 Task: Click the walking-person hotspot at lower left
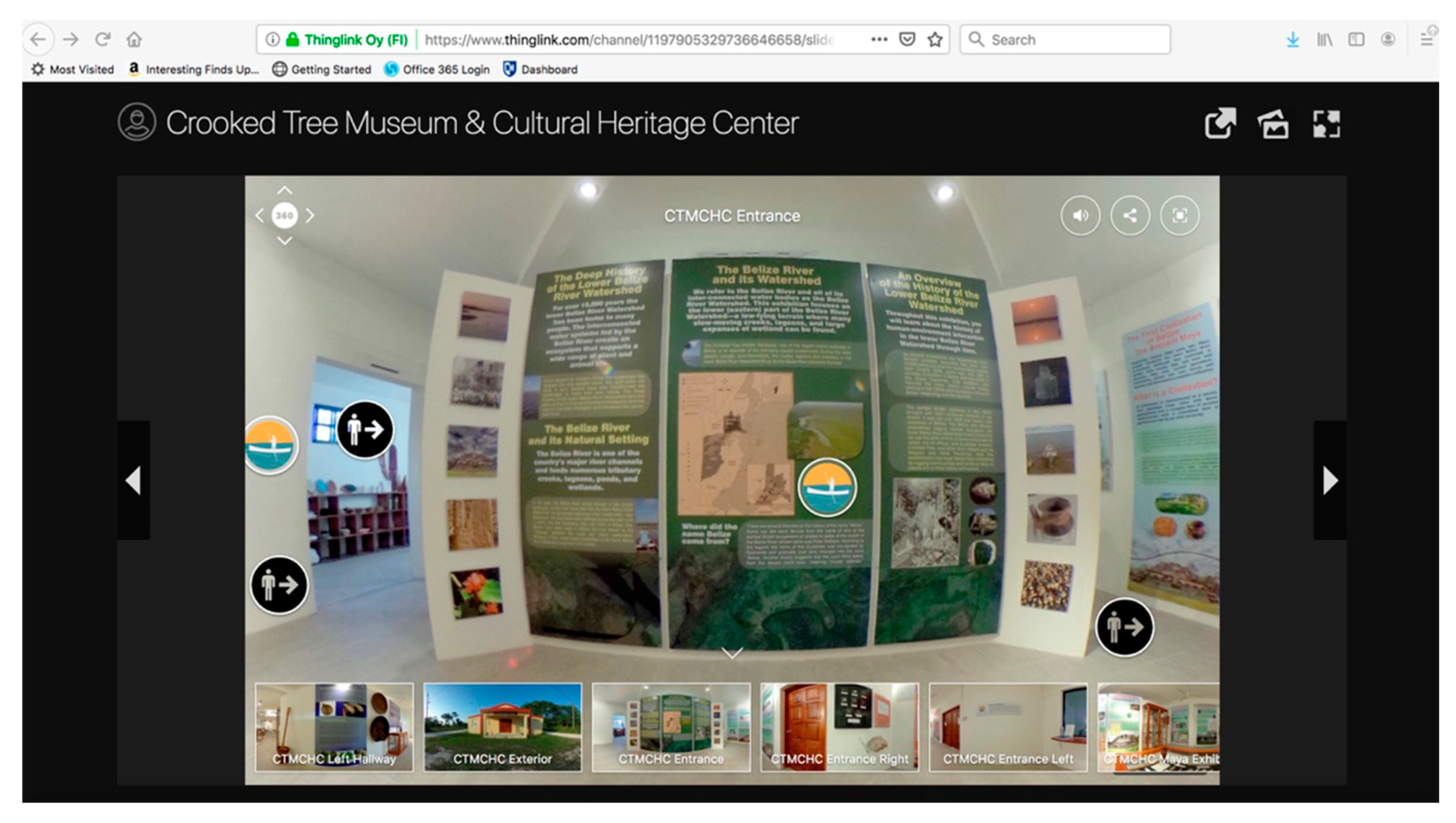tap(279, 584)
